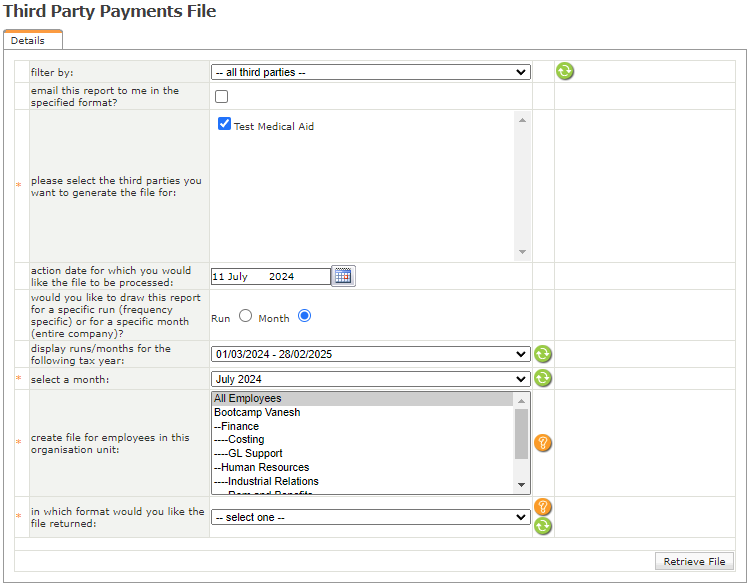This screenshot has height=585, width=749.
Task: Click help icon above the file format refresh
Action: (x=543, y=507)
